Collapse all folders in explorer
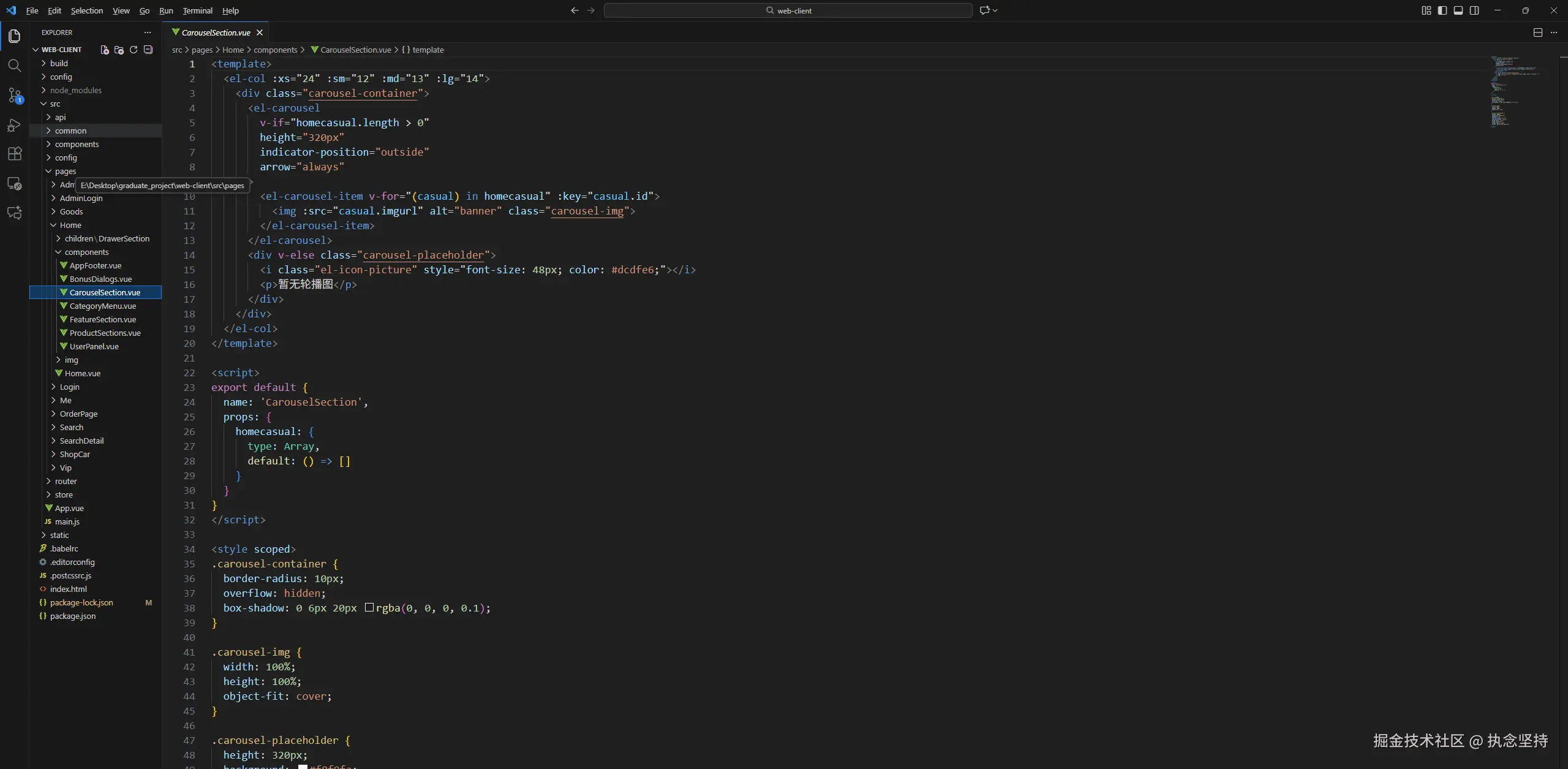This screenshot has width=1568, height=769. point(148,50)
